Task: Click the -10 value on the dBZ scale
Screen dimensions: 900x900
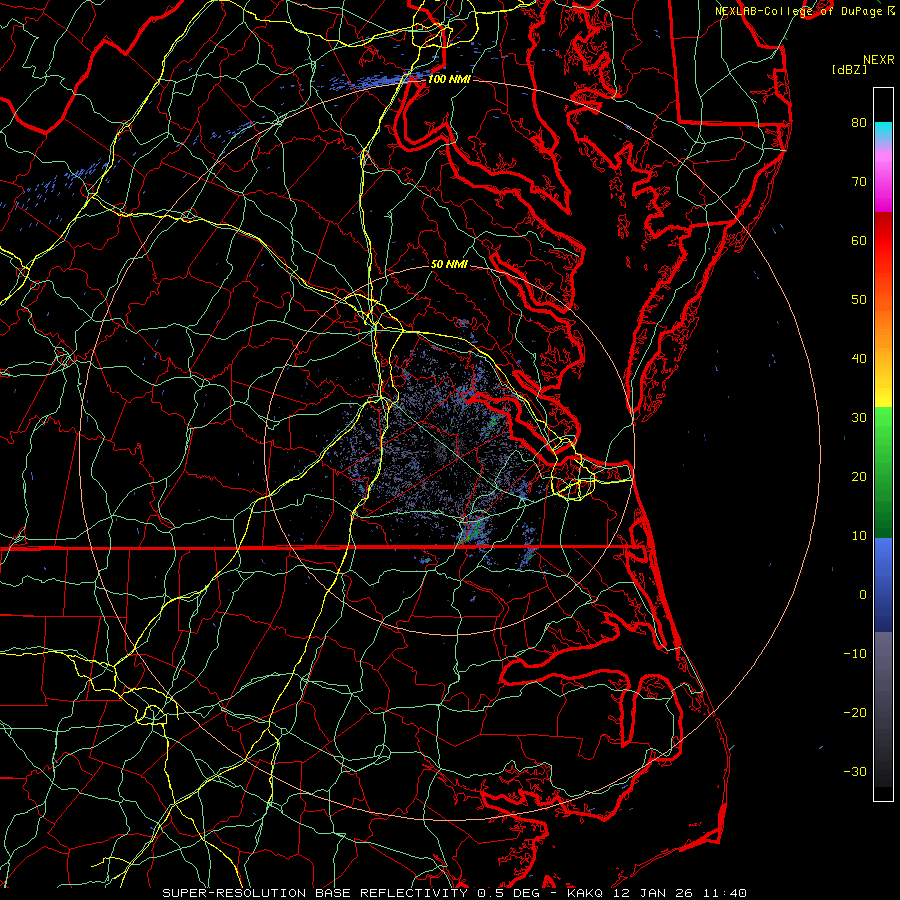Action: click(855, 654)
